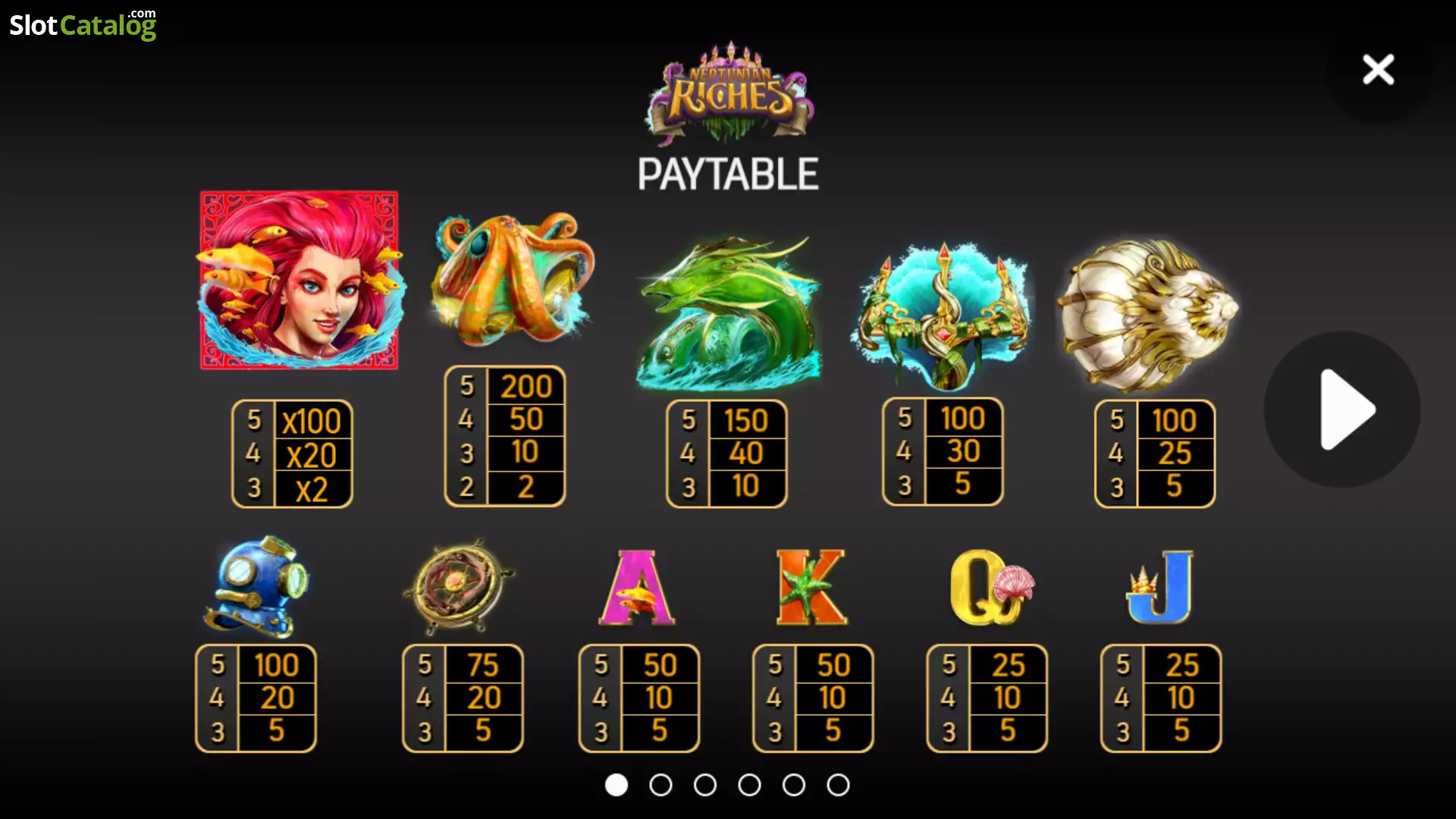
Task: Click the red-haired mermaid wild symbol
Action: [x=300, y=280]
